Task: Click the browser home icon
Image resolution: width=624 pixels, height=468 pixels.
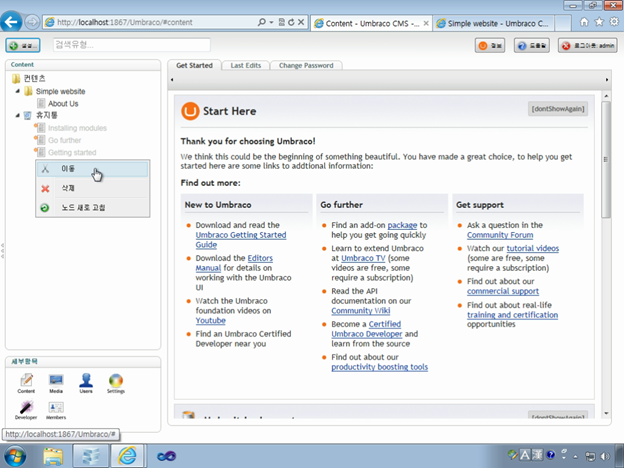Action: 584,22
